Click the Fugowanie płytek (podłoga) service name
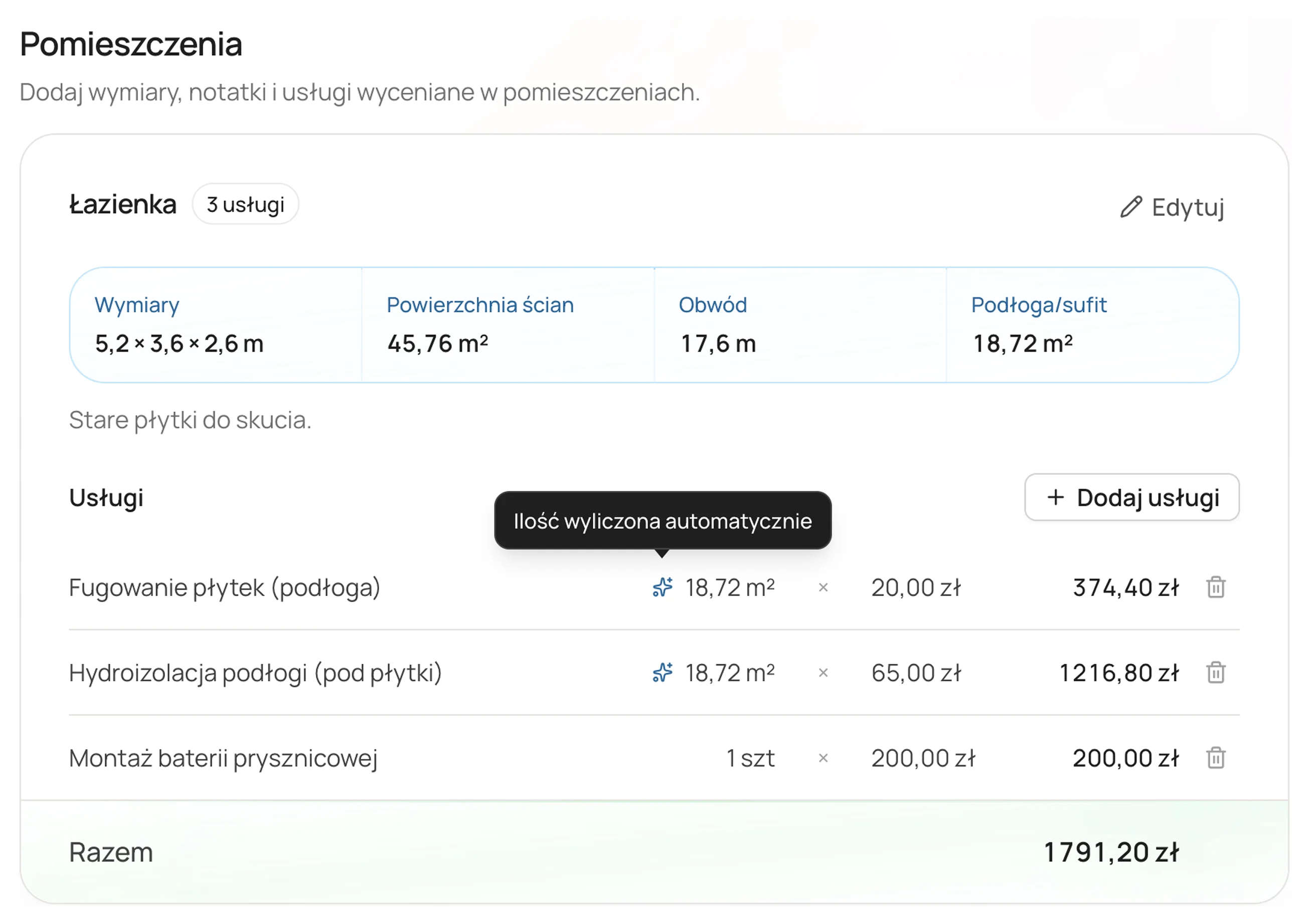The height and width of the screenshot is (924, 1309). [x=225, y=588]
